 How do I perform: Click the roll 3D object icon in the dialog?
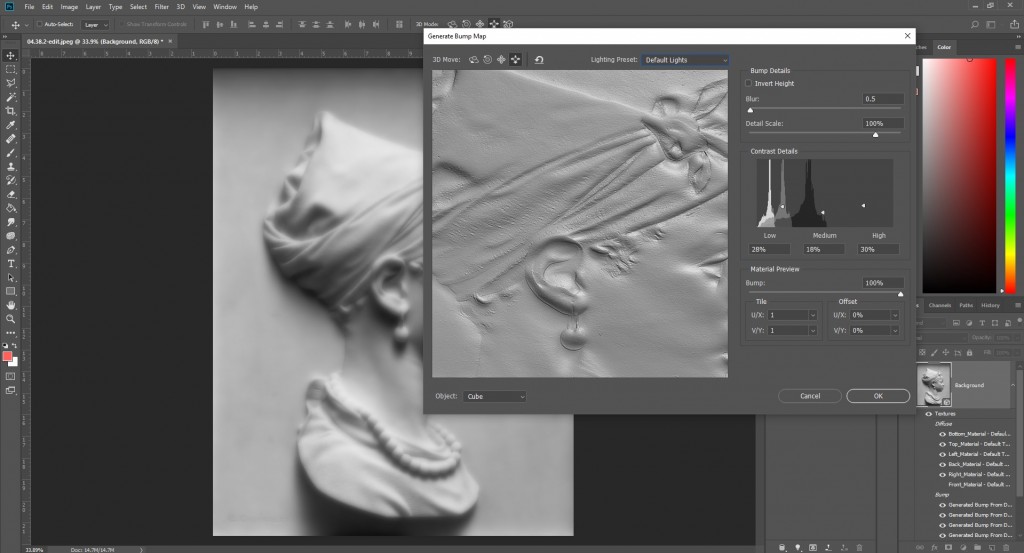click(487, 59)
